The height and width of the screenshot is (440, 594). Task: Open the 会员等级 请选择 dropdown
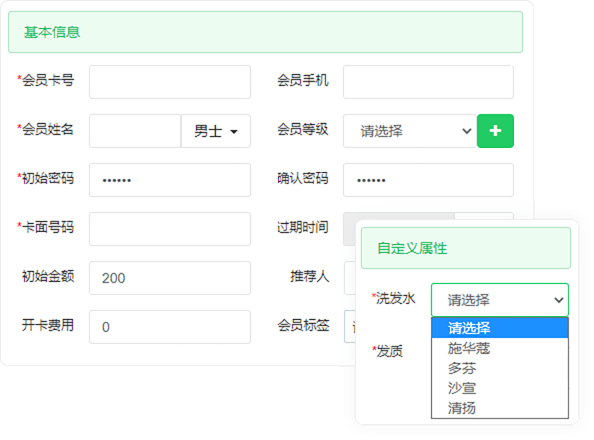coord(410,131)
